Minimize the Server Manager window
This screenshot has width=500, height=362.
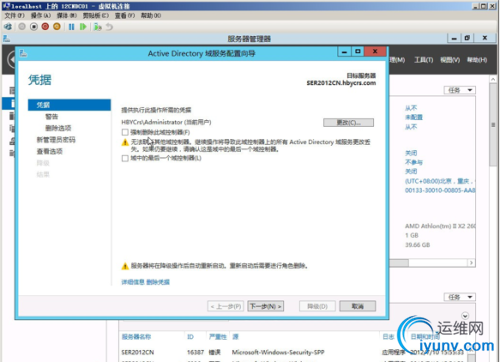point(454,38)
